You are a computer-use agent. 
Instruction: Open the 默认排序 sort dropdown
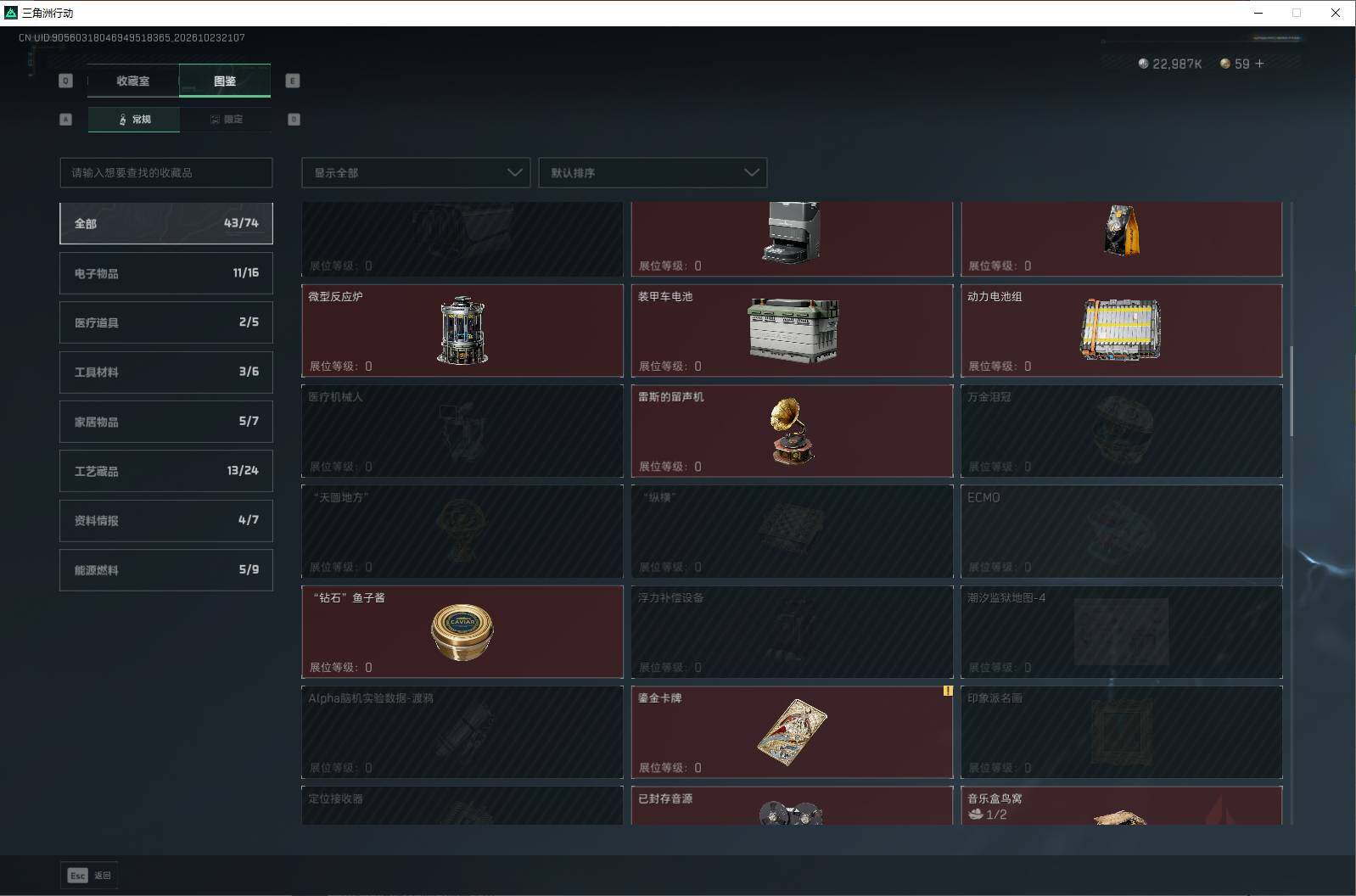[653, 173]
